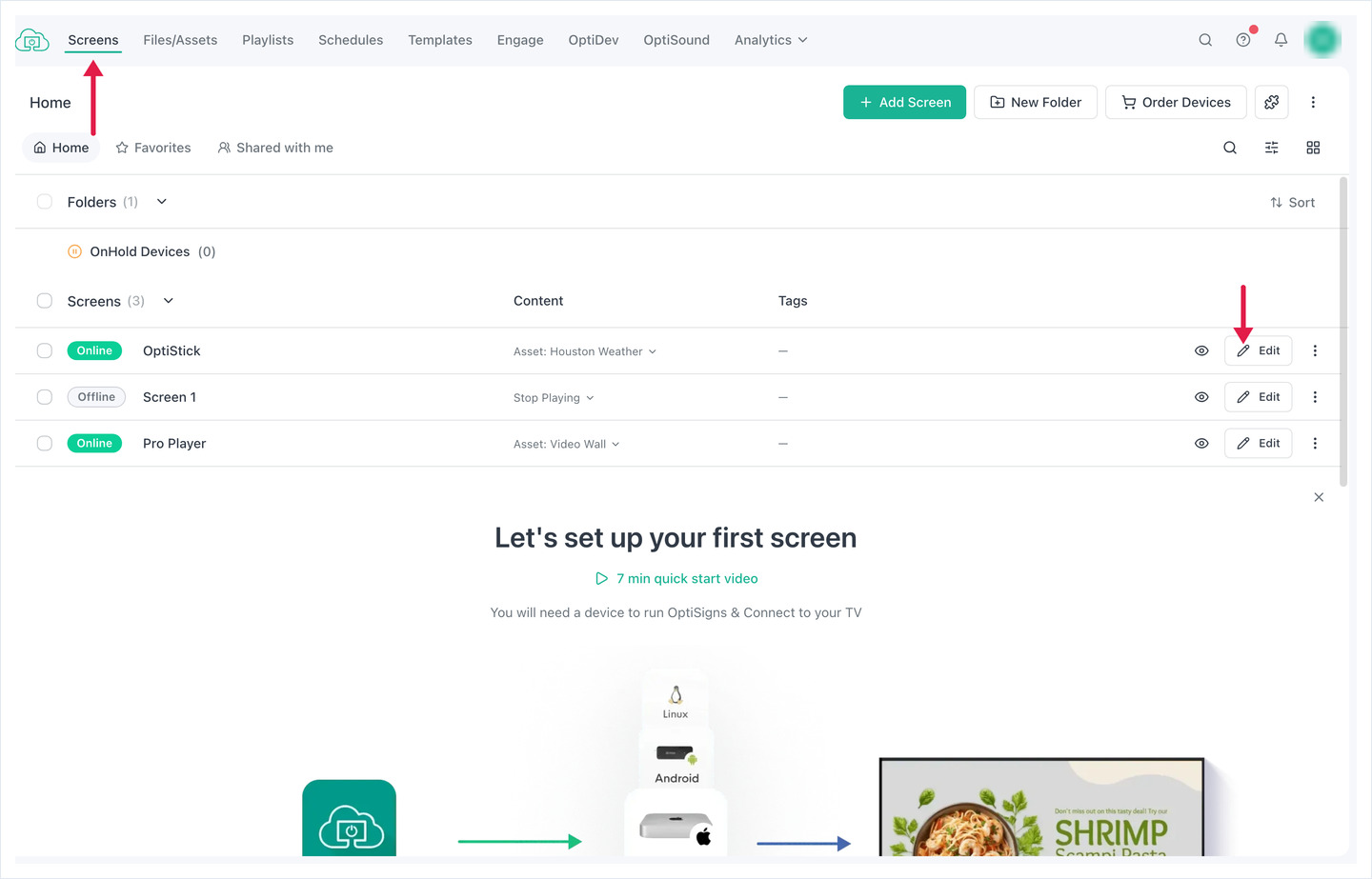
Task: Collapse the Folders section chevron
Action: [162, 202]
